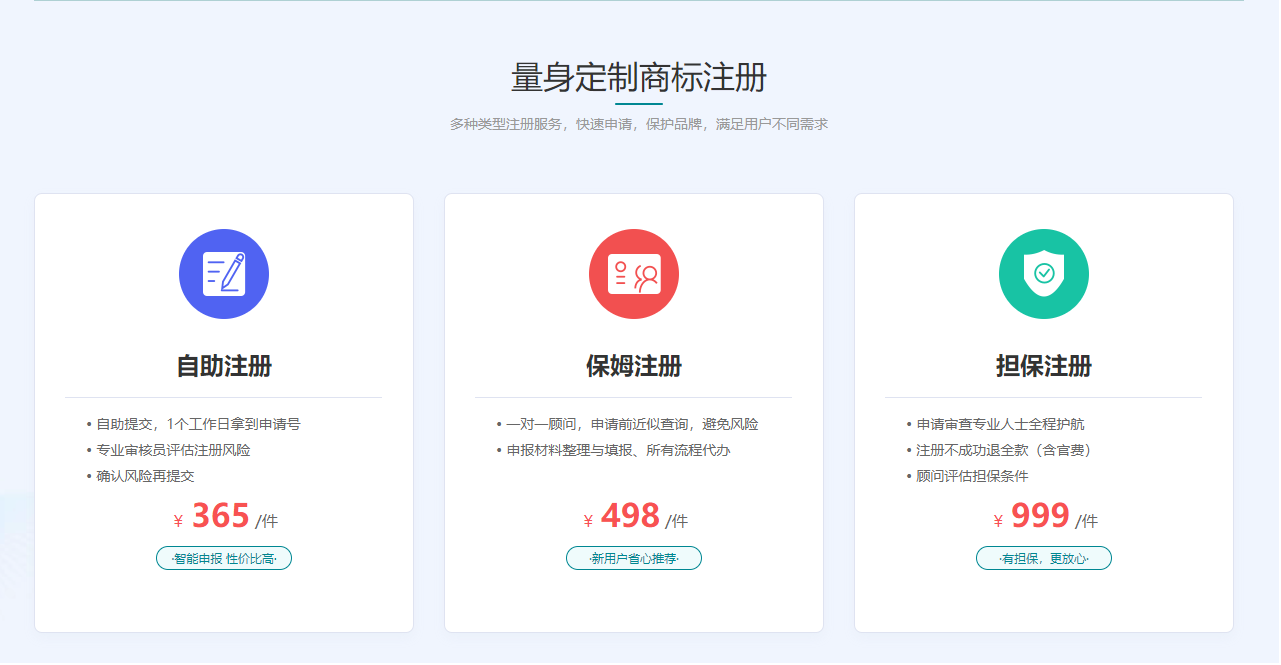Click the red ID card nanny registration icon
The height and width of the screenshot is (665, 1281).
[634, 274]
